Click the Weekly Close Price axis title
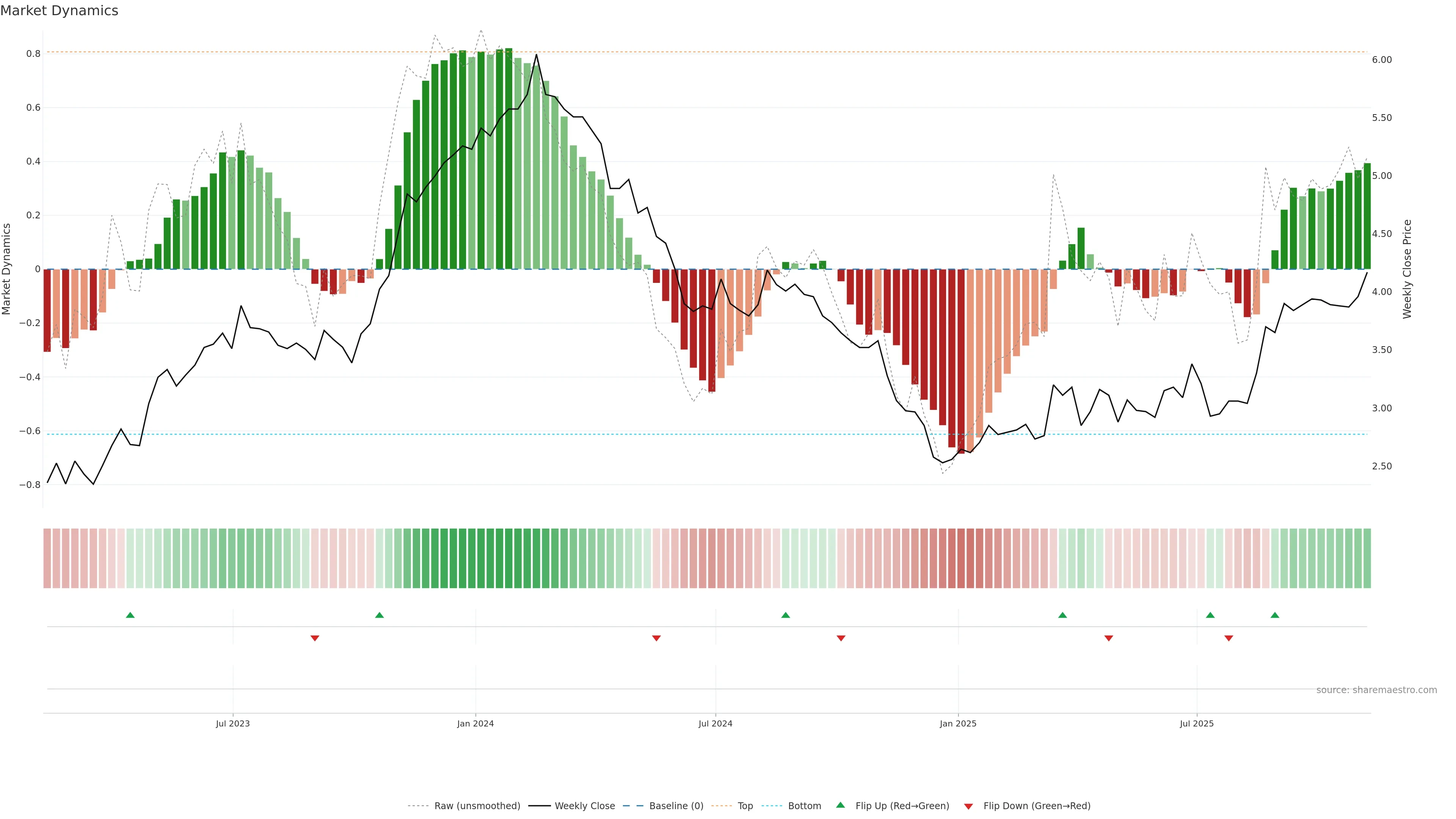Image resolution: width=1456 pixels, height=819 pixels. [1407, 269]
